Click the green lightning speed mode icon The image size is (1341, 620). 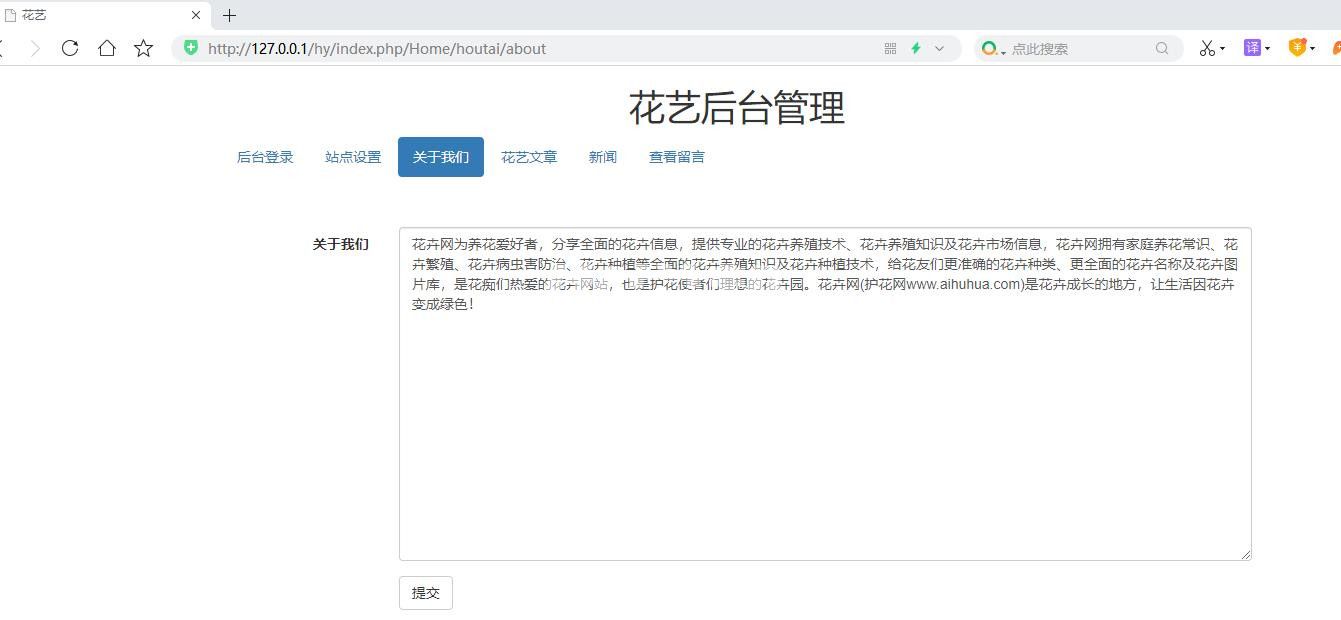click(x=915, y=48)
